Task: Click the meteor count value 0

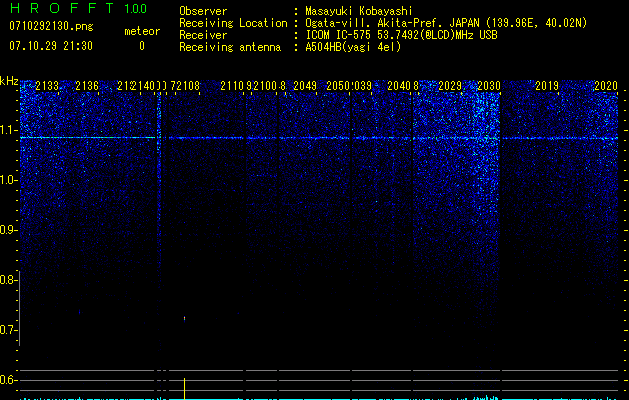Action: [142, 46]
